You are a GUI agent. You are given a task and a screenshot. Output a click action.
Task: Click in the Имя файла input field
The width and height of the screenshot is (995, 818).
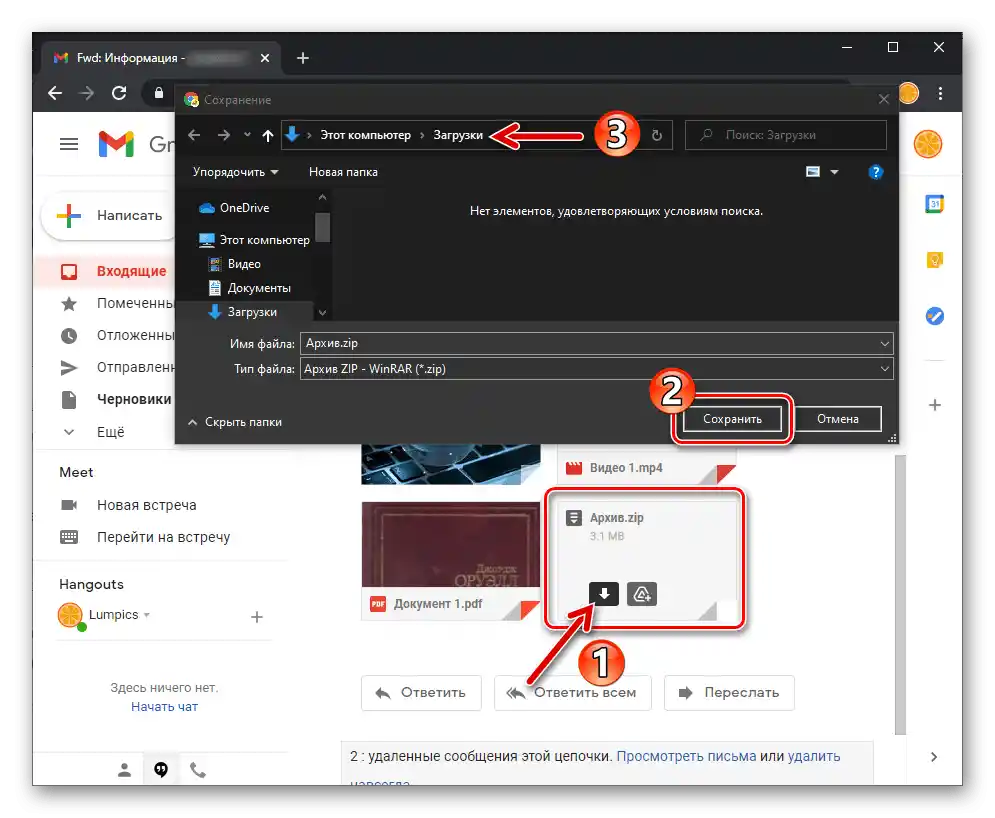[589, 343]
